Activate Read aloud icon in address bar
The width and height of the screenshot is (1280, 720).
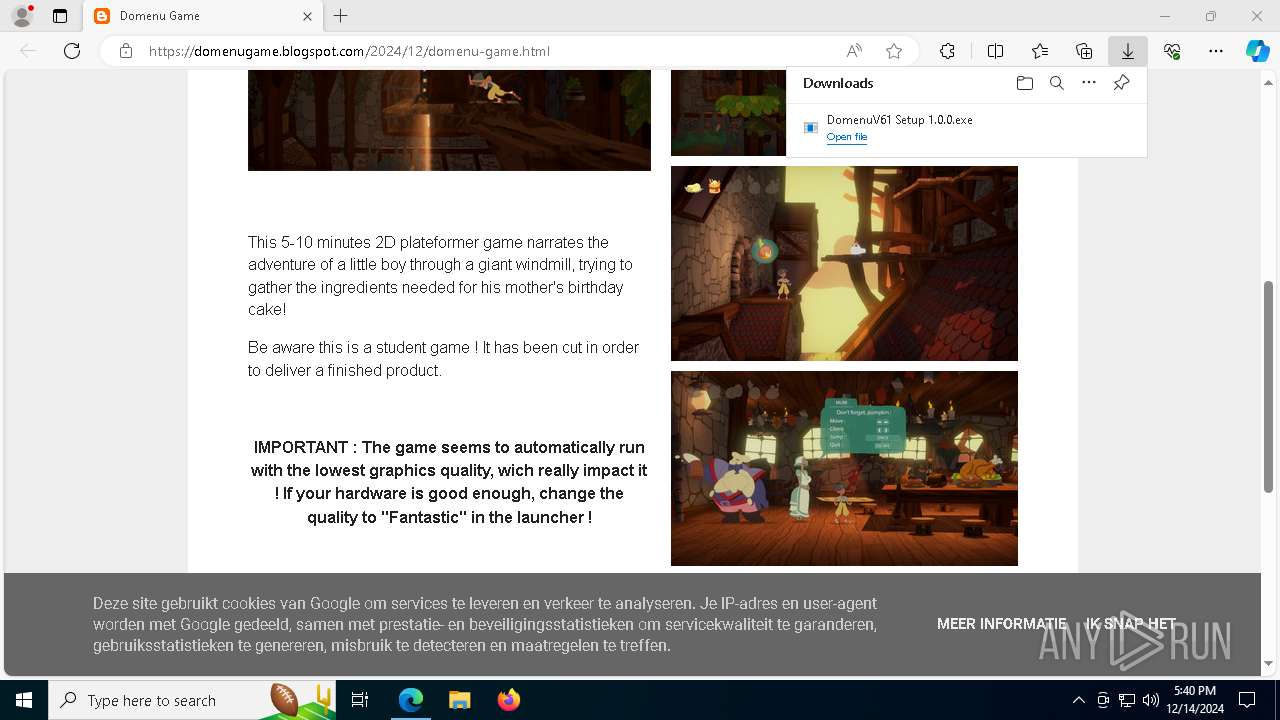tap(854, 51)
